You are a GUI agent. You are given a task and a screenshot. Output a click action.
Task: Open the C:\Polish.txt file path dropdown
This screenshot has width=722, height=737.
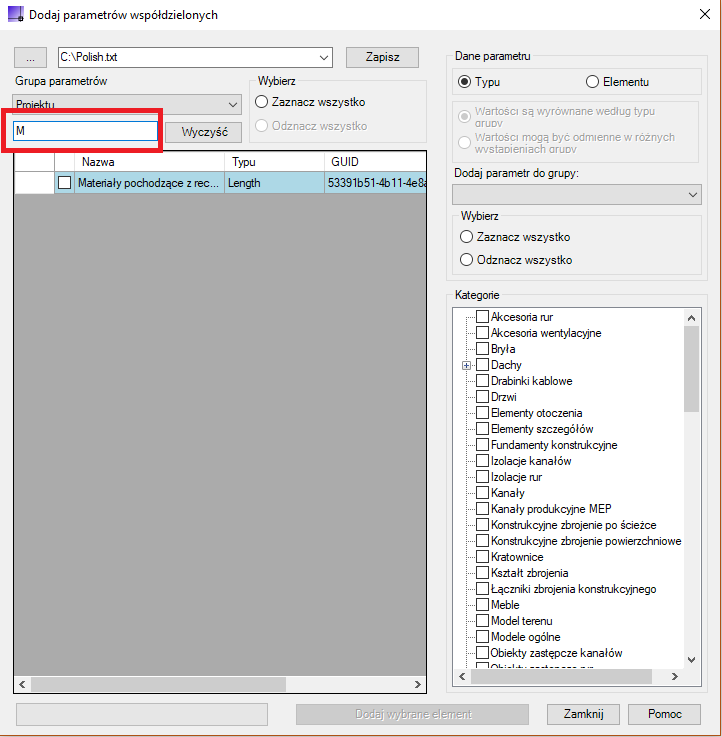(323, 57)
